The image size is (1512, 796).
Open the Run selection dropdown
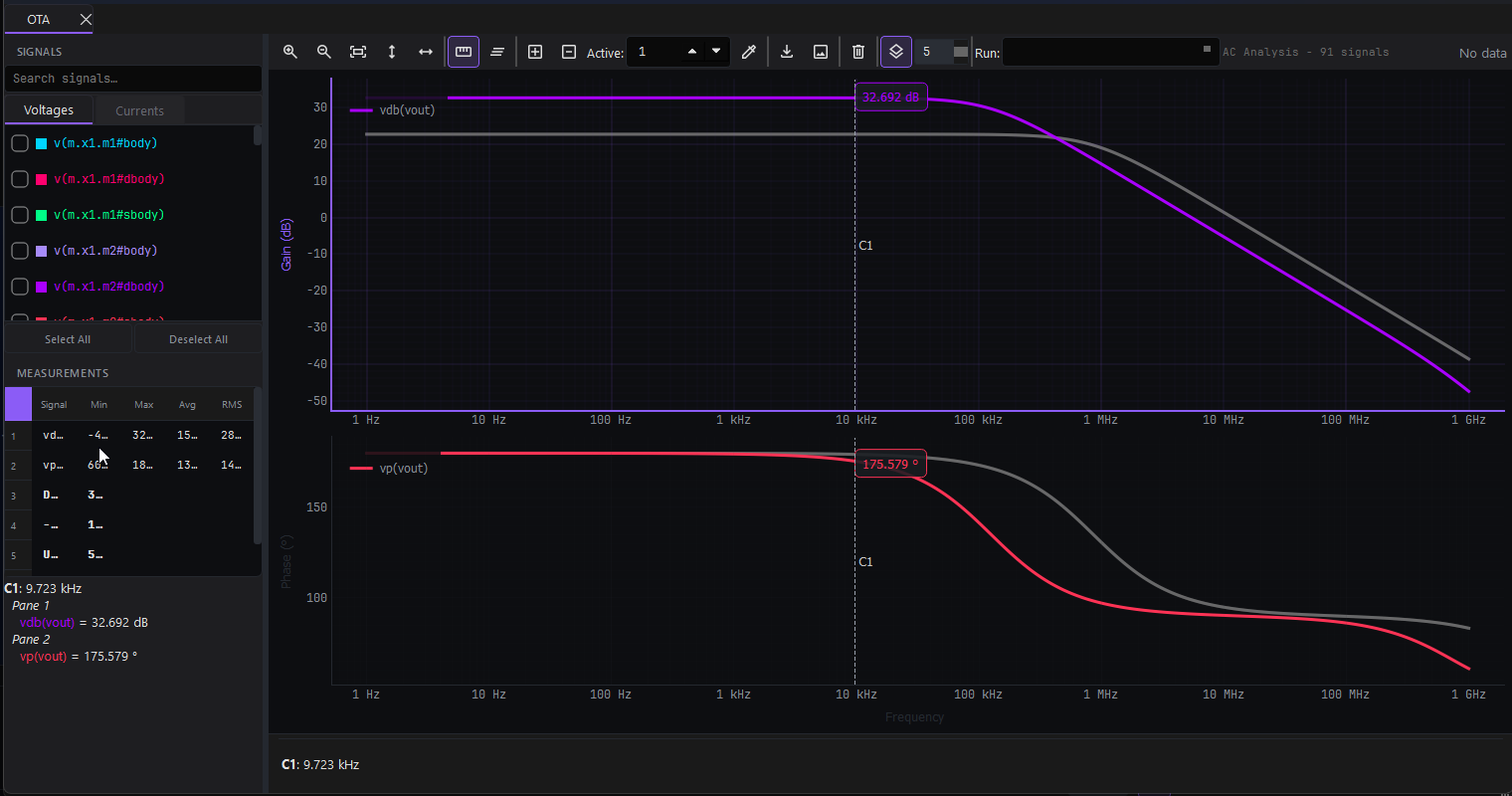coord(1110,52)
